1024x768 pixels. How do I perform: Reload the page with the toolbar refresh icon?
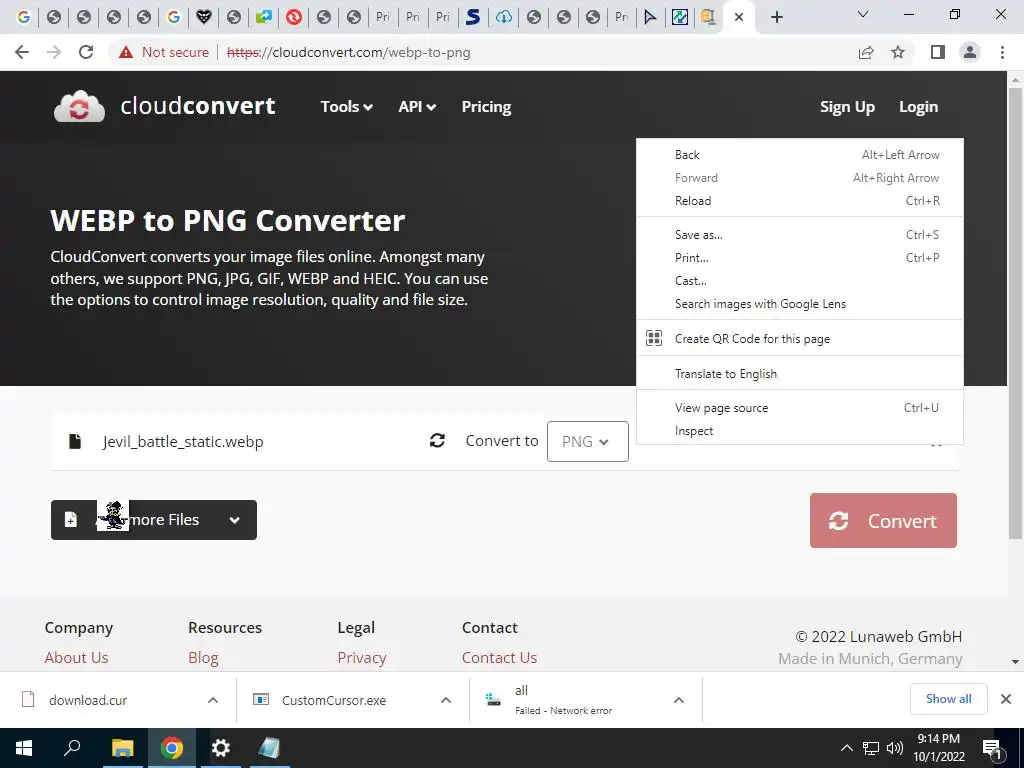tap(86, 52)
